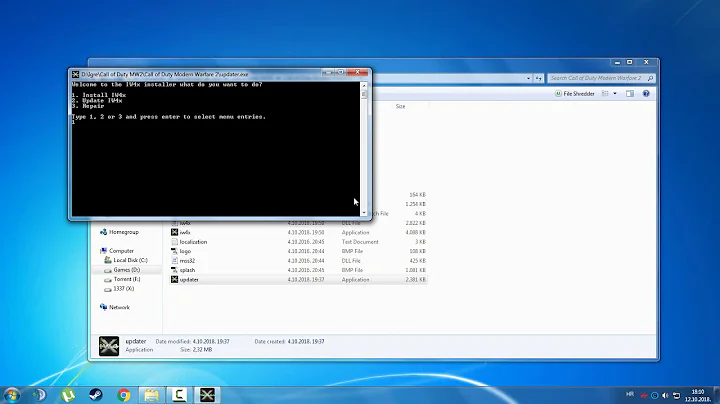Click the mss32 file name

click(187, 261)
